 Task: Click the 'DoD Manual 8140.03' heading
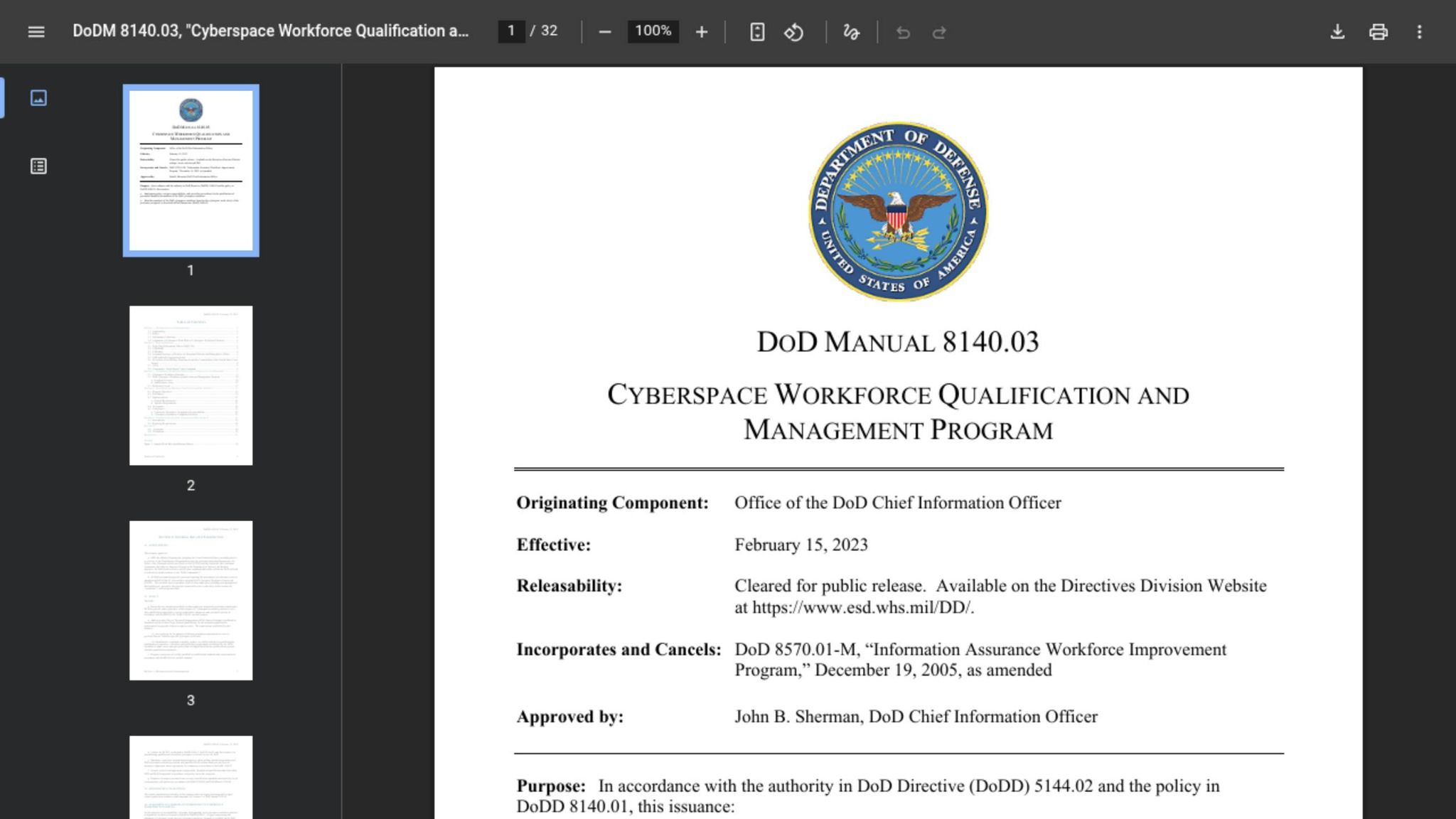[x=898, y=342]
